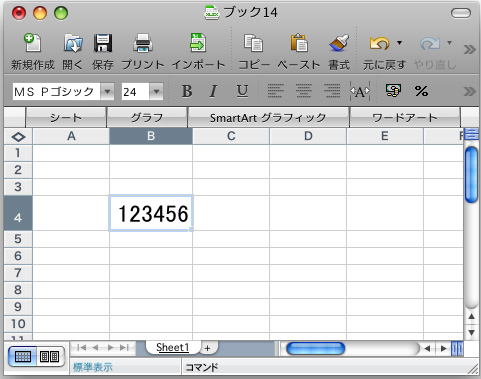
Task: Select the 書式 format painter brush
Action: coord(339,43)
